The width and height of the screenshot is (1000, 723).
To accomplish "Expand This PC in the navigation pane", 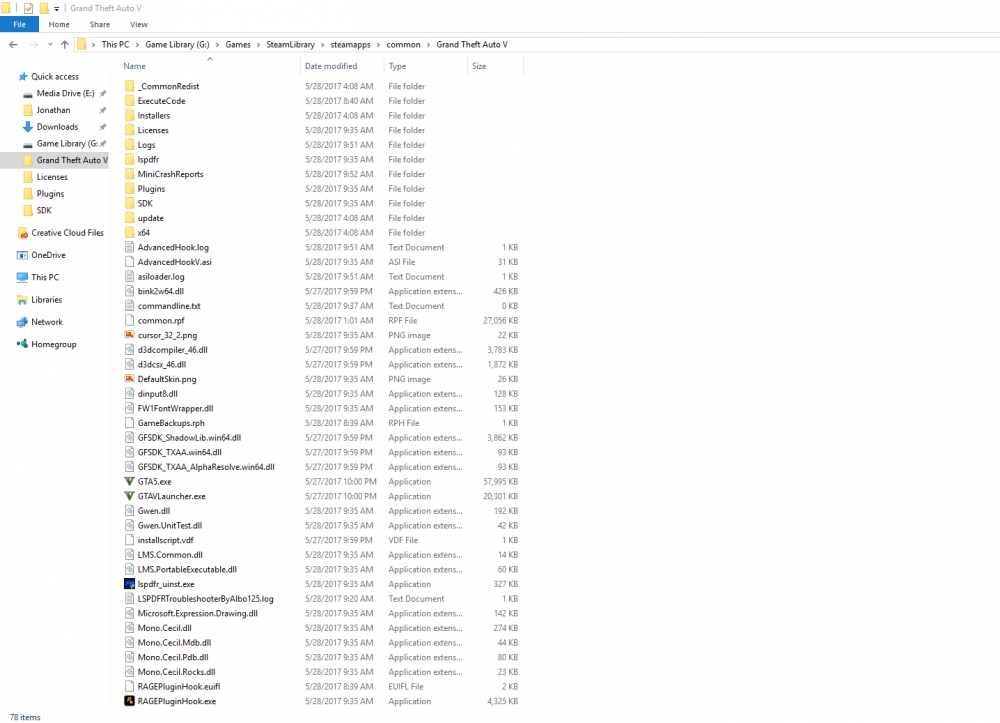I will click(x=12, y=278).
